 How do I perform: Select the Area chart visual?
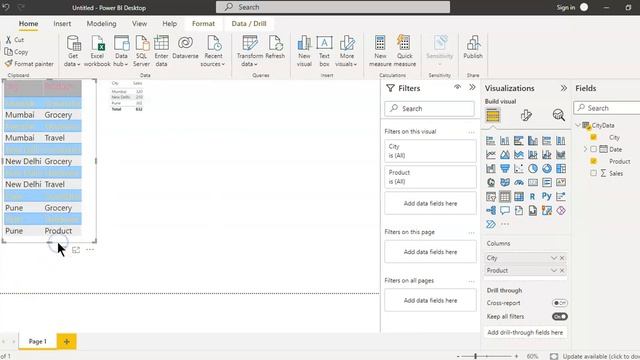pos(505,155)
